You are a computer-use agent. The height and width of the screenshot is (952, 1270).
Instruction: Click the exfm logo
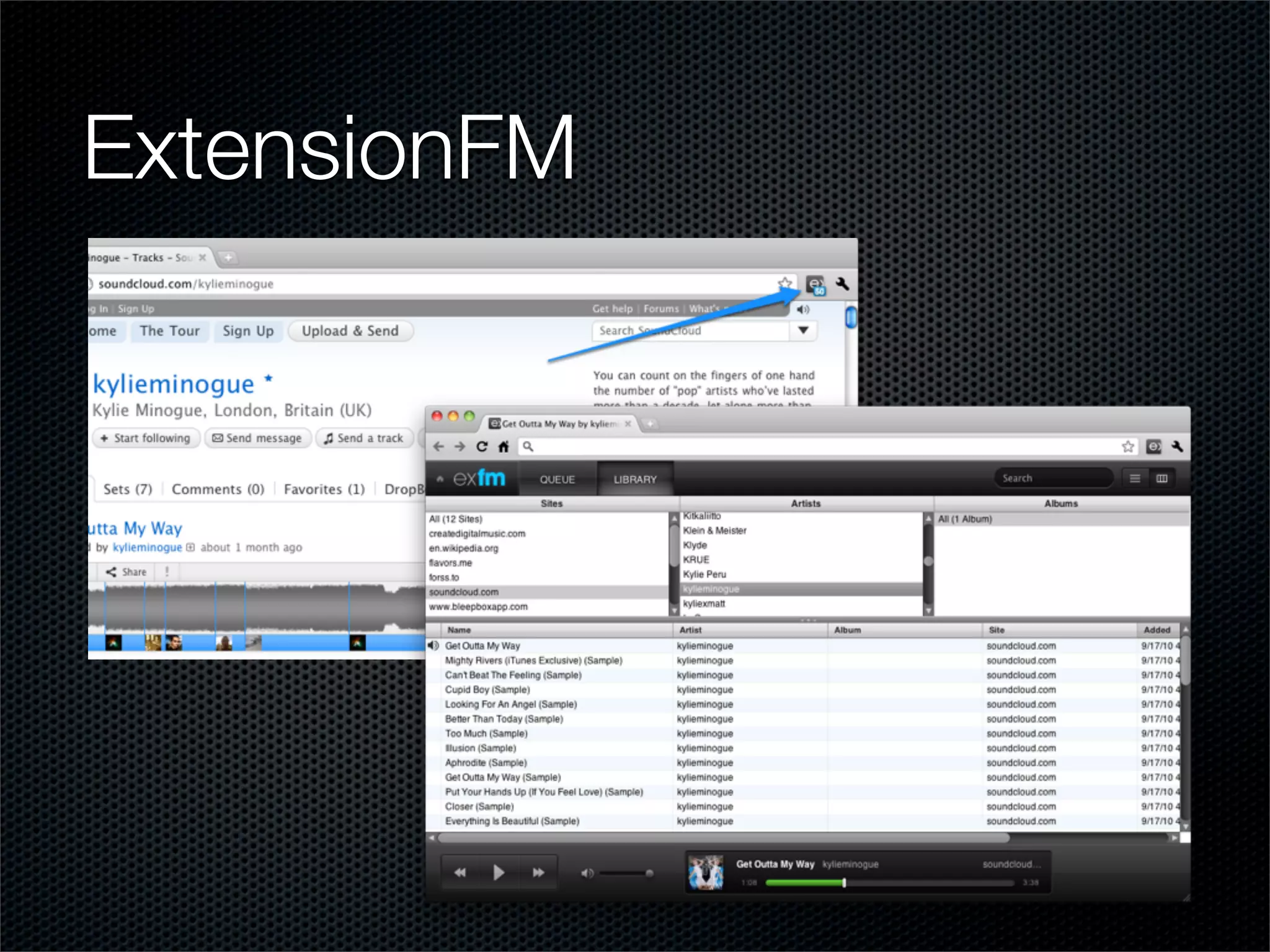click(479, 478)
